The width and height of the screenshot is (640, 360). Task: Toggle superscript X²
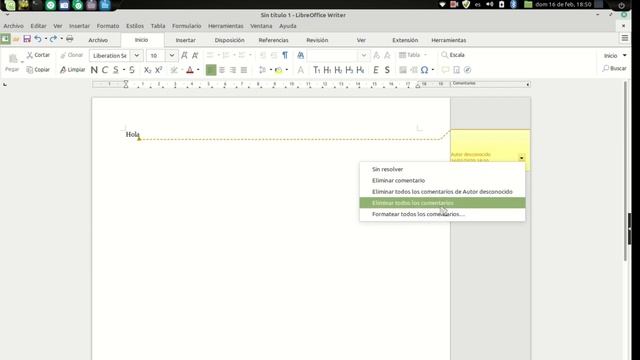pos(159,70)
